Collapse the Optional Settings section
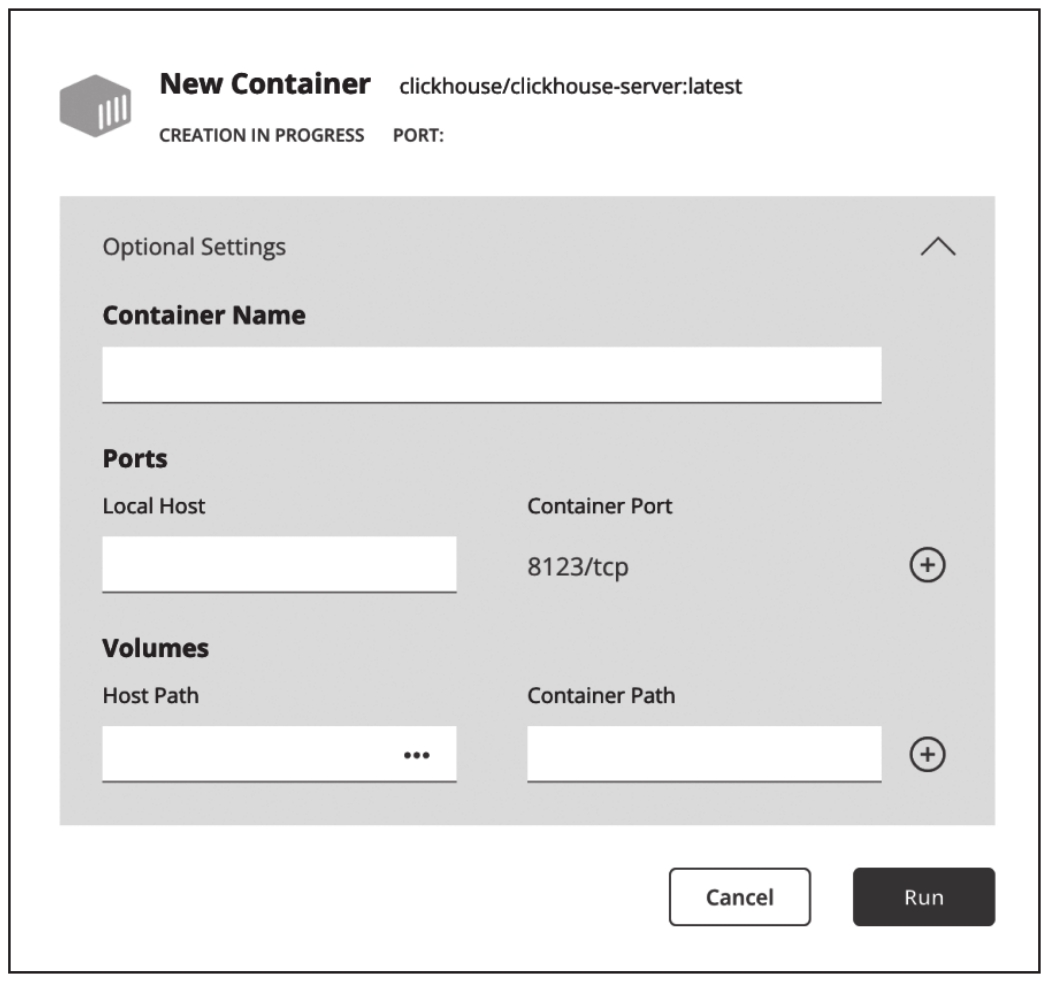 (938, 246)
